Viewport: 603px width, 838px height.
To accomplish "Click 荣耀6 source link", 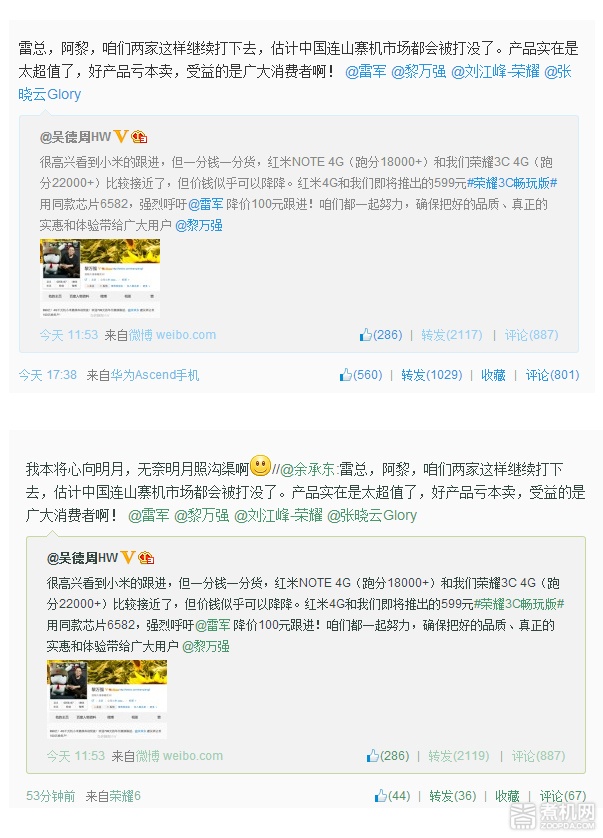I will pos(125,796).
